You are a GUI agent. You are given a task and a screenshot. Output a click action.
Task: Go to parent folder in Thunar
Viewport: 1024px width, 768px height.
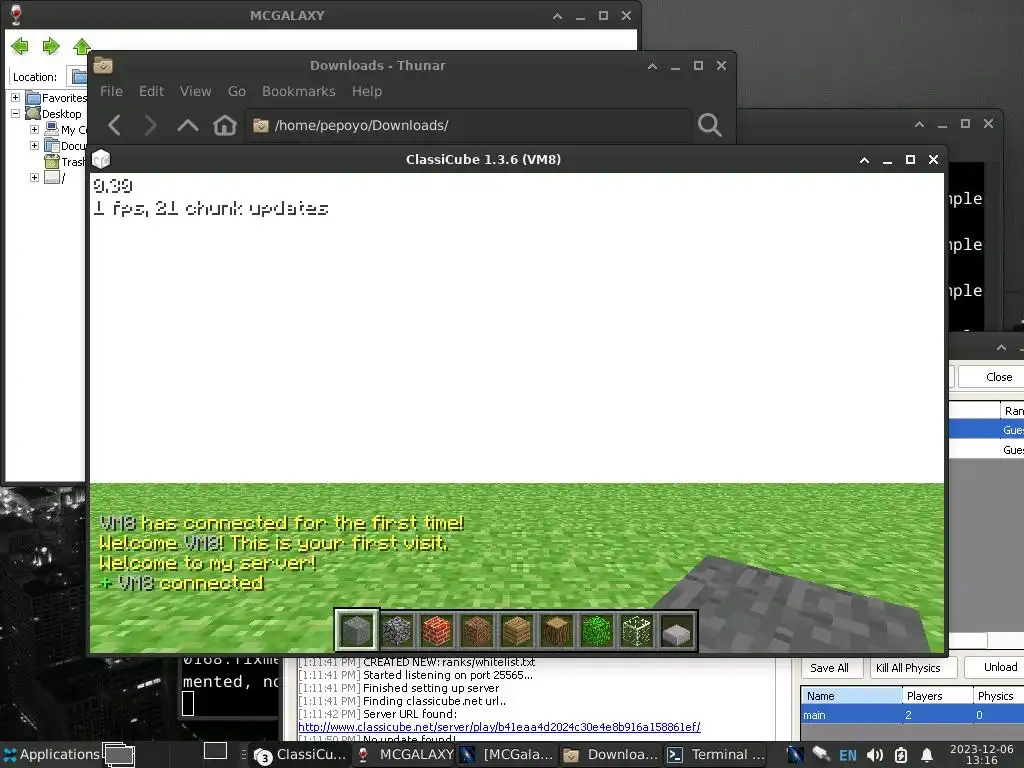187,125
